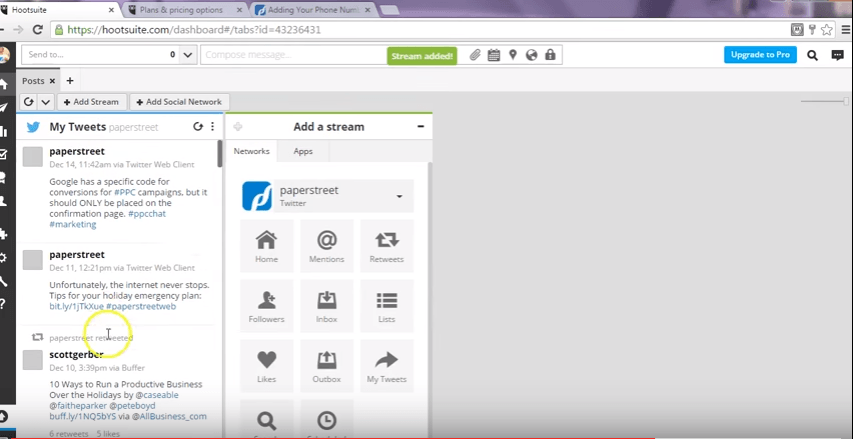Image resolution: width=853 pixels, height=439 pixels.
Task: Click the #PPC hashtag link
Action: click(125, 192)
